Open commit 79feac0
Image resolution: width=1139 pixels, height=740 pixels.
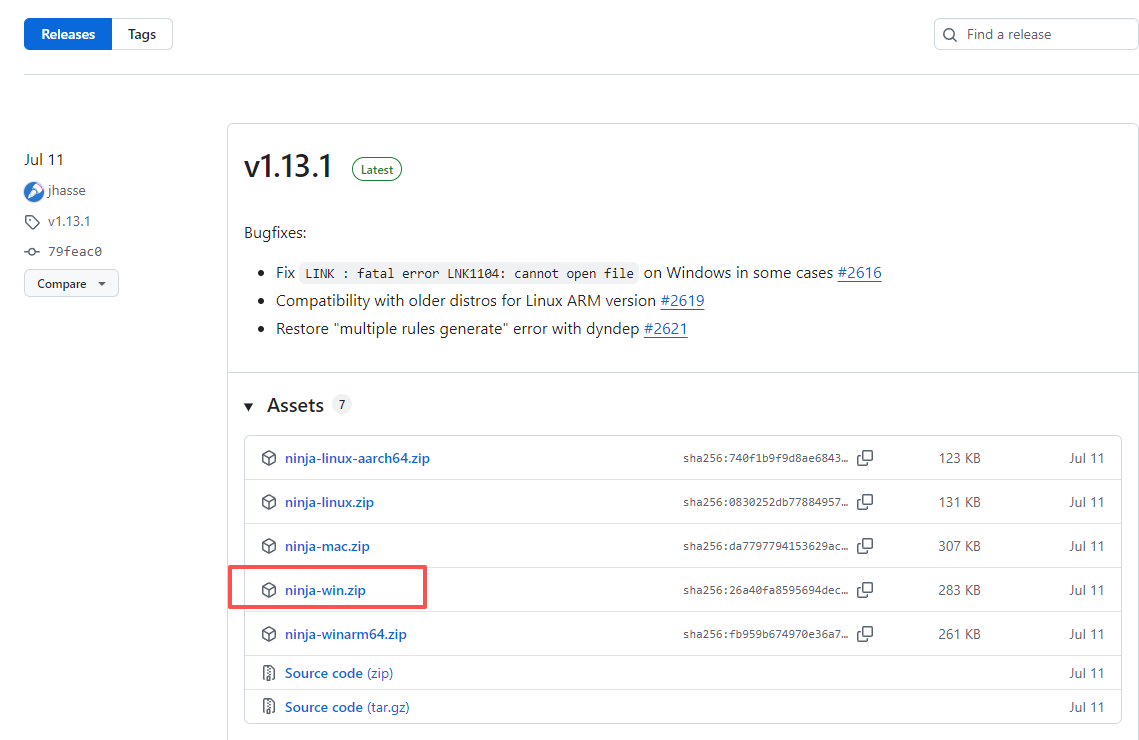[75, 251]
